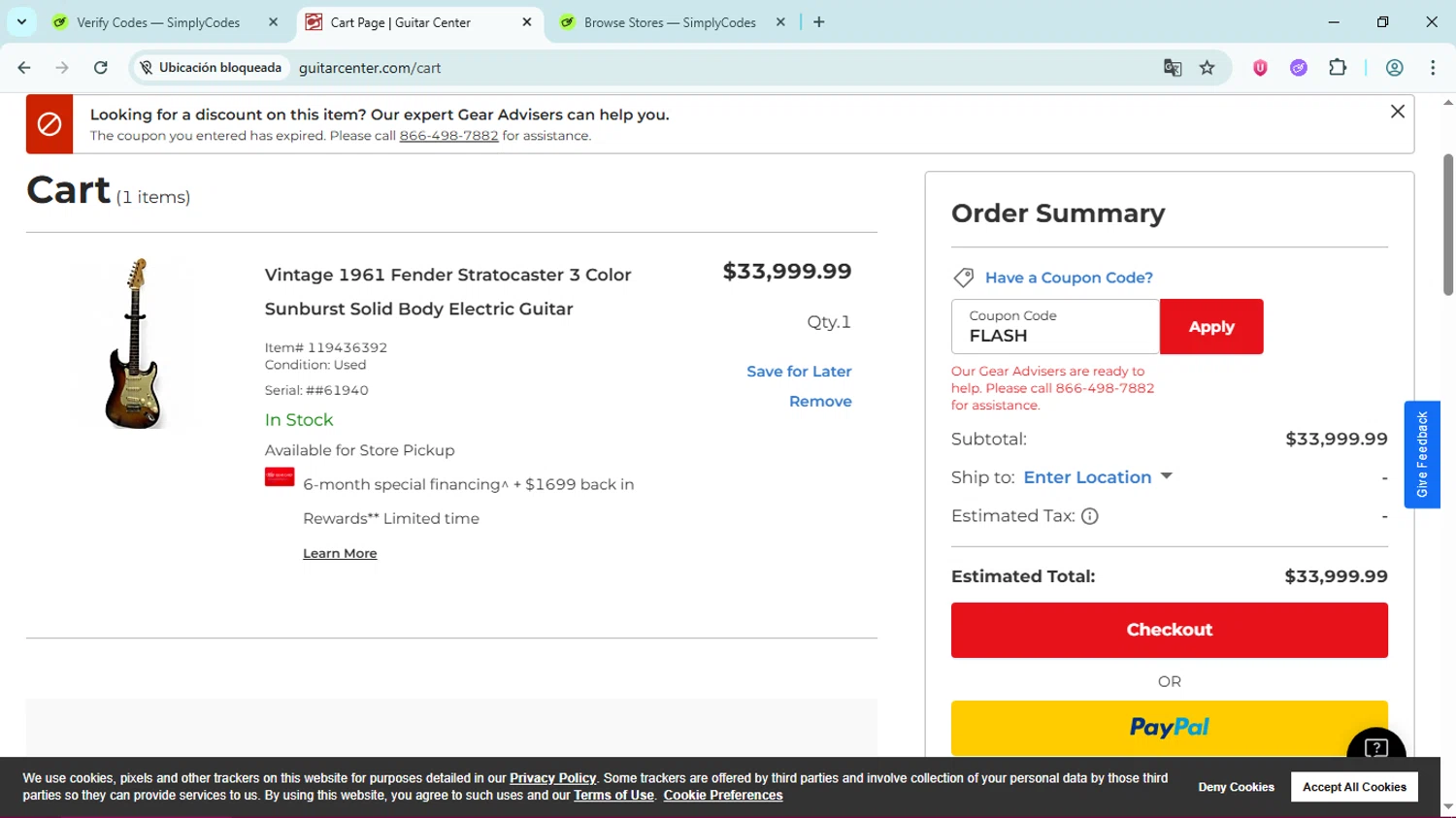
Task: Click the red prohibited alert icon
Action: [x=50, y=124]
